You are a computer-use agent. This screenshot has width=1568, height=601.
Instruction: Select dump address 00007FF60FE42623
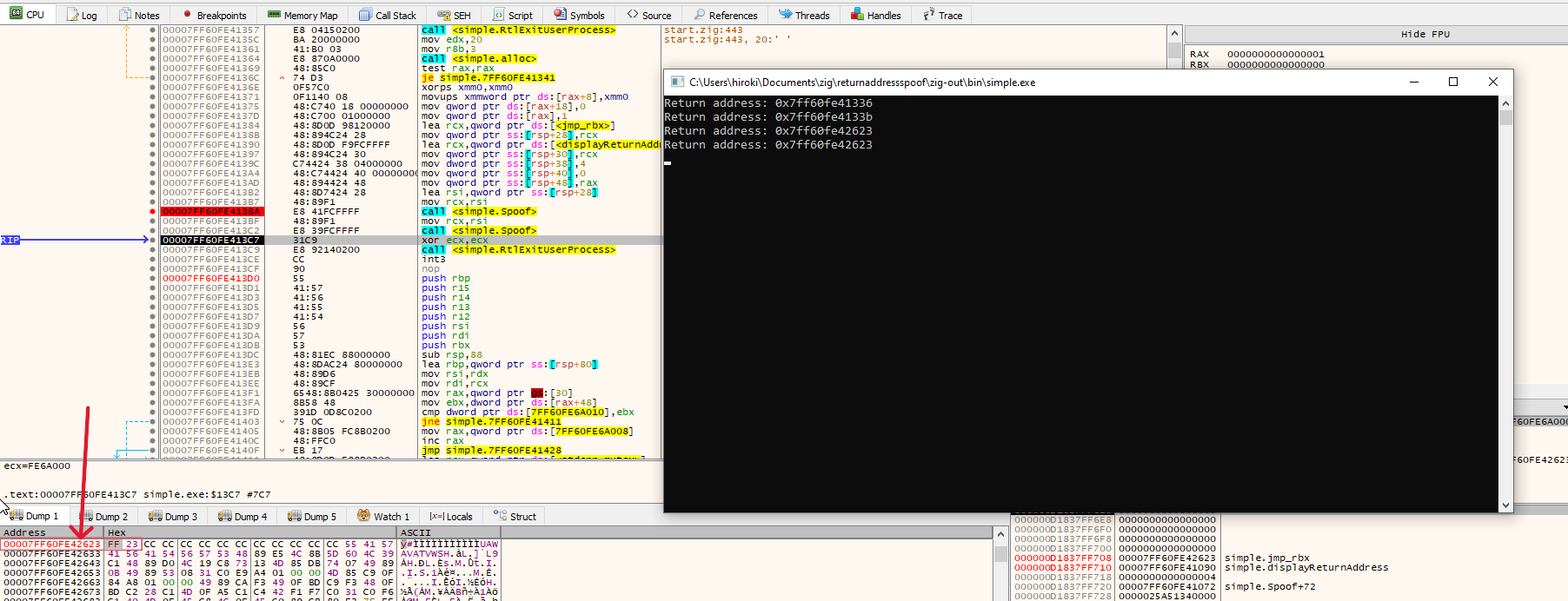coord(52,544)
